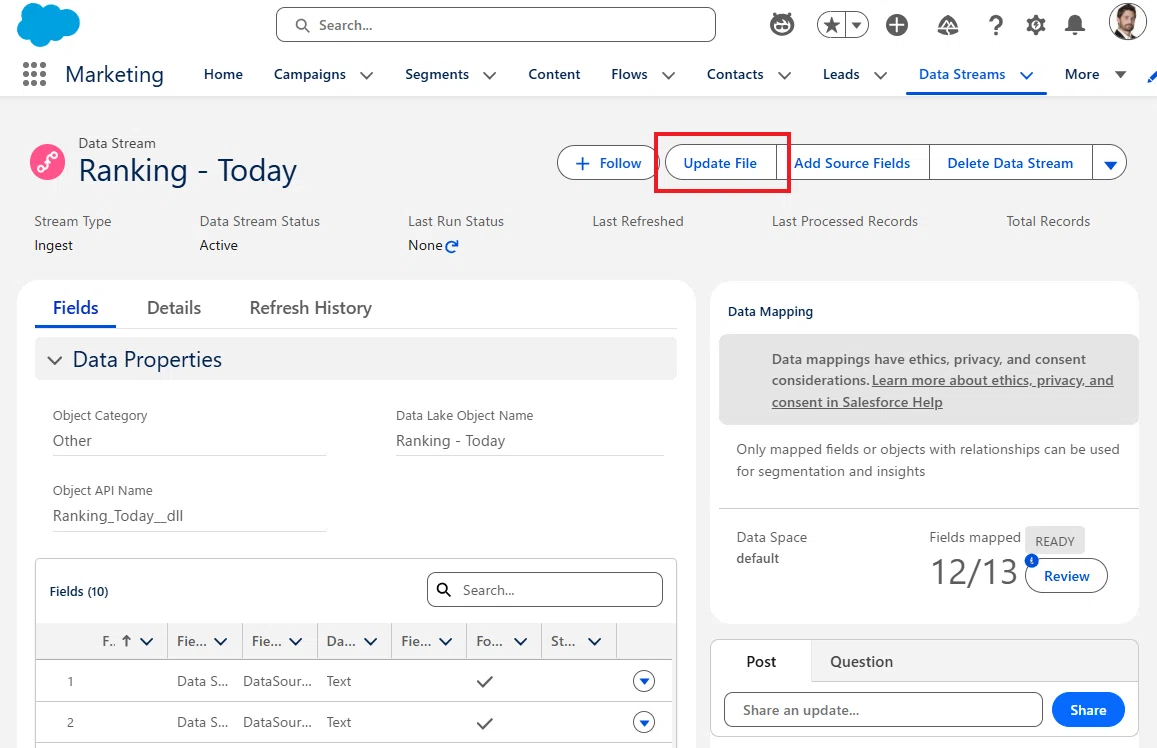Click the Share an update field

pos(883,710)
